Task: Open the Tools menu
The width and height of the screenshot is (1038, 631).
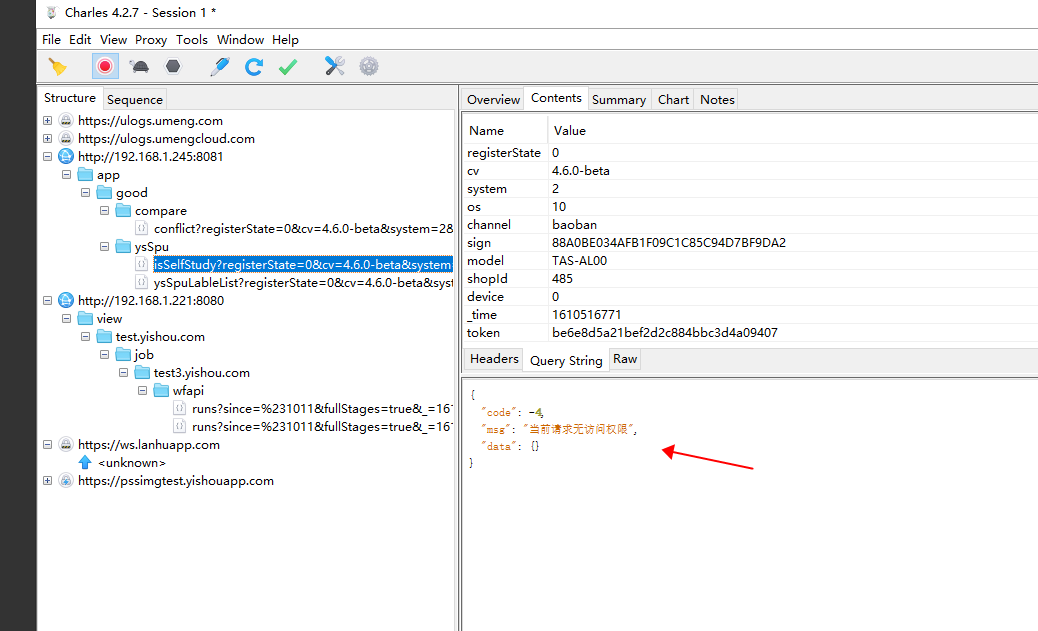Action: tap(192, 40)
